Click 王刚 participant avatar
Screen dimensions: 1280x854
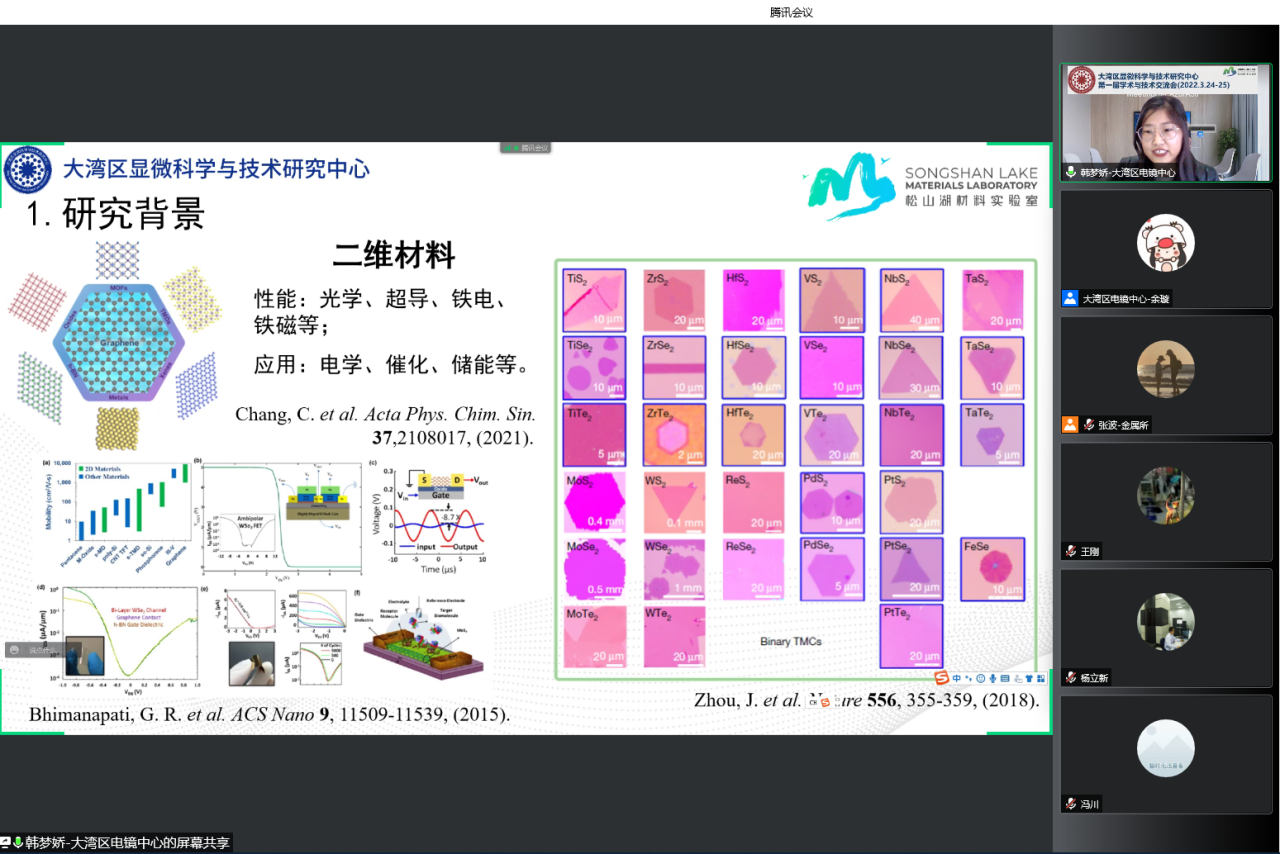point(1165,495)
